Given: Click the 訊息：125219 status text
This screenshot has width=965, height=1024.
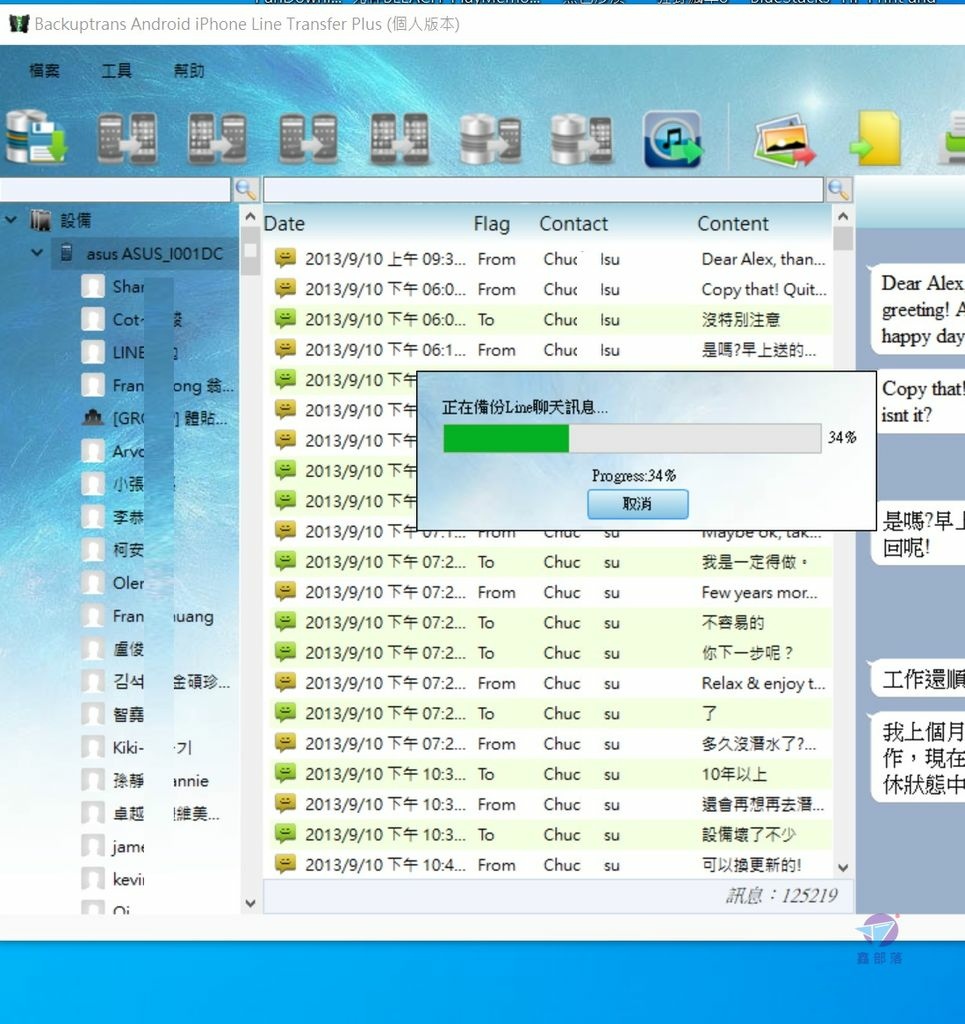Looking at the screenshot, I should (x=782, y=895).
